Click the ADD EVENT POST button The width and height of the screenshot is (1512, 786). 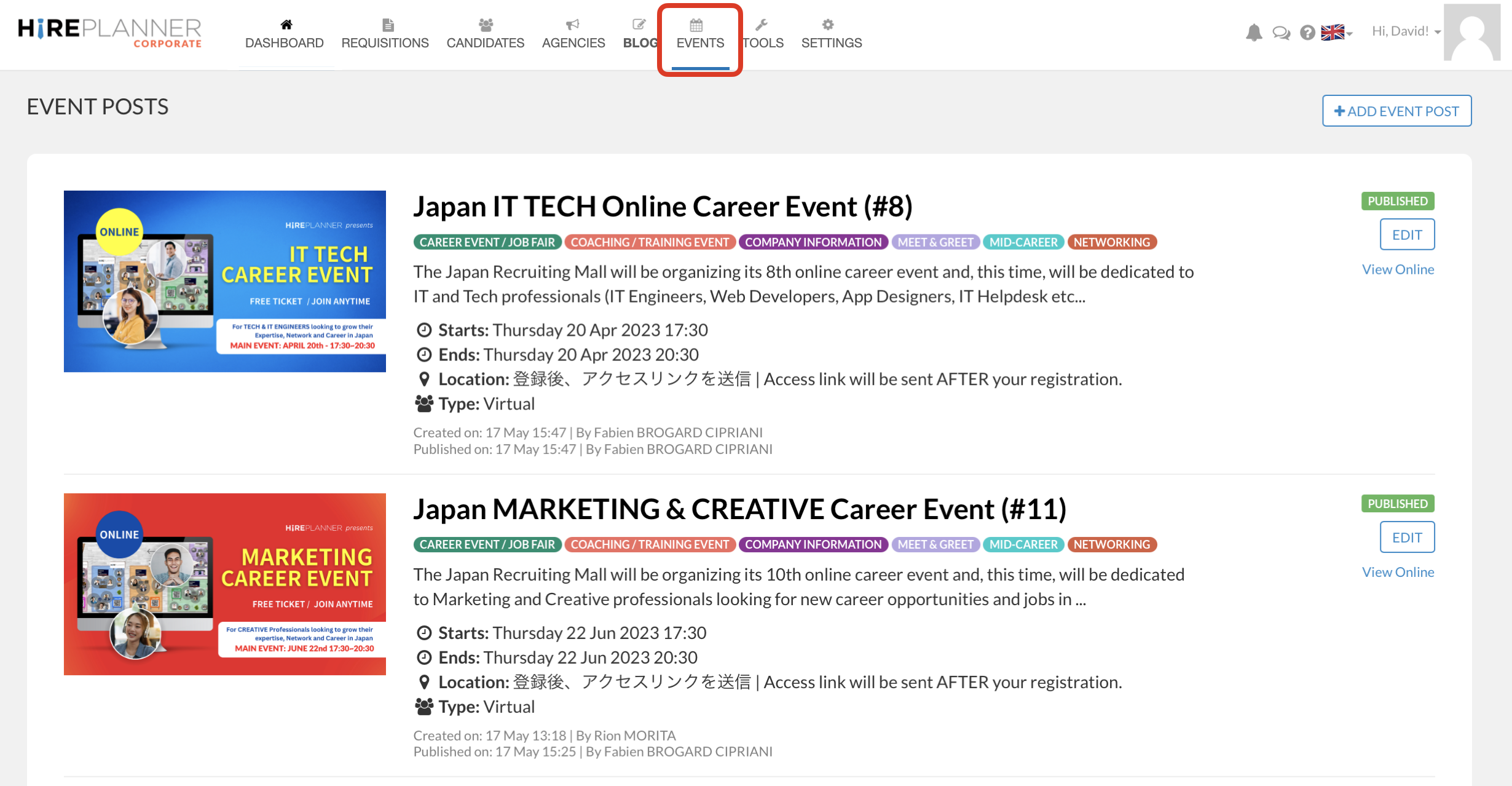[1396, 111]
